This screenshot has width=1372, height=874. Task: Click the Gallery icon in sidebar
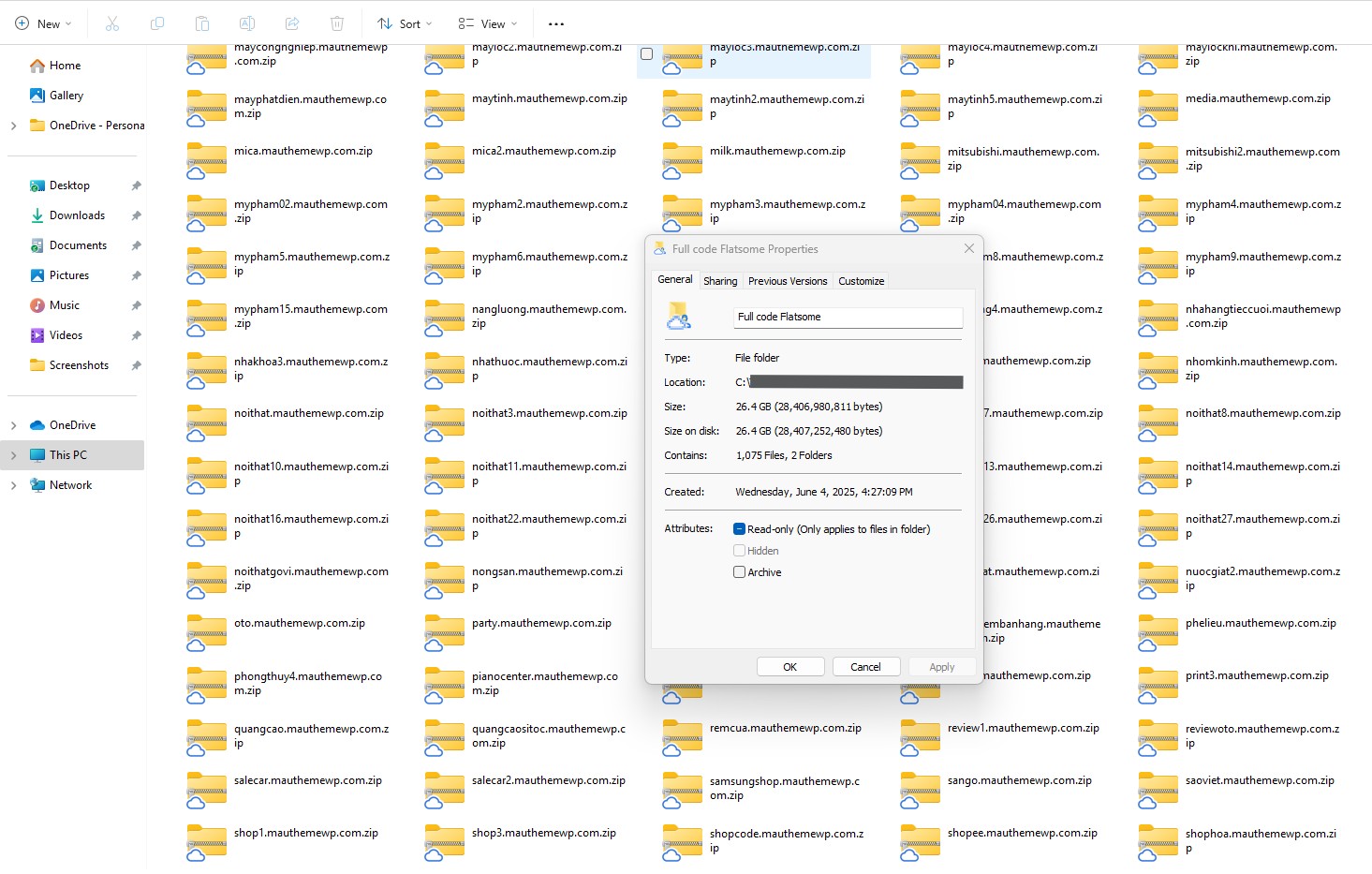[x=37, y=96]
